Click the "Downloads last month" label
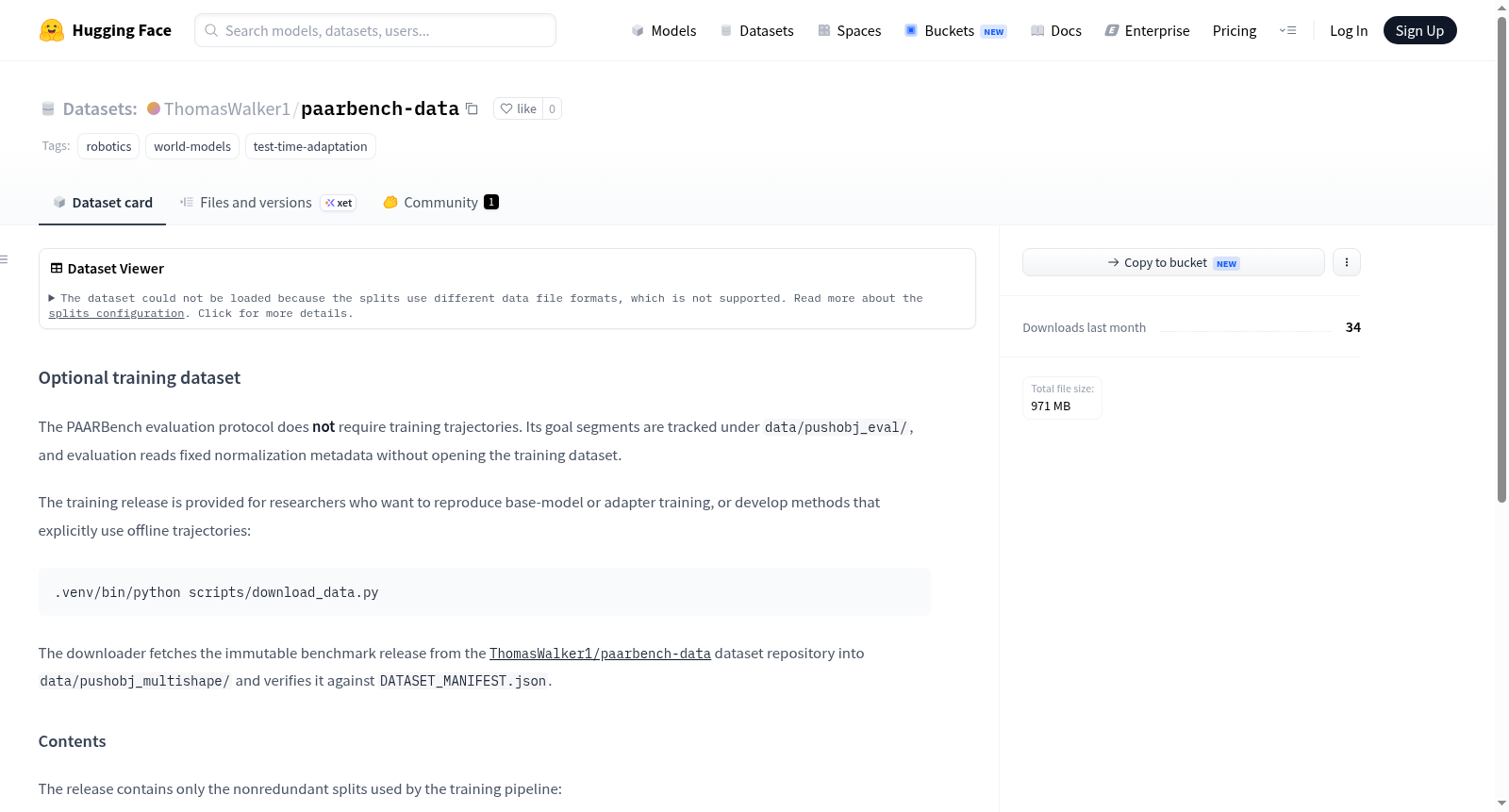 click(x=1085, y=327)
